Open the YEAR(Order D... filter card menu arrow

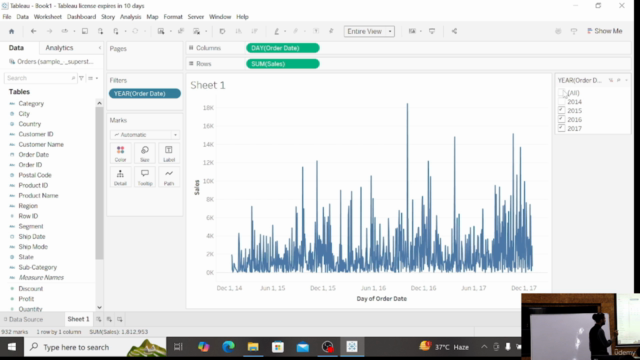(627, 80)
